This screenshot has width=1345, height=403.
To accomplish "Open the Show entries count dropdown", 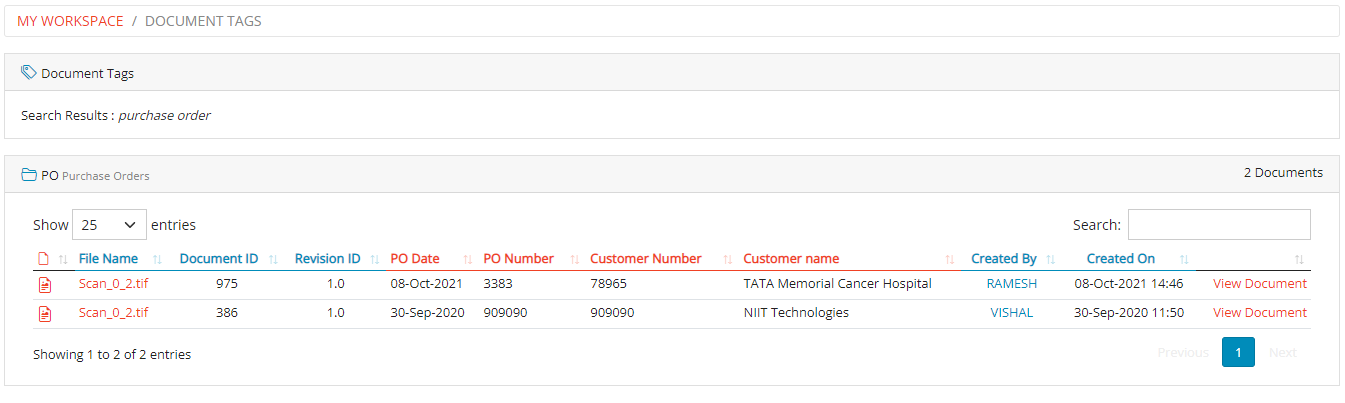I will tap(109, 225).
